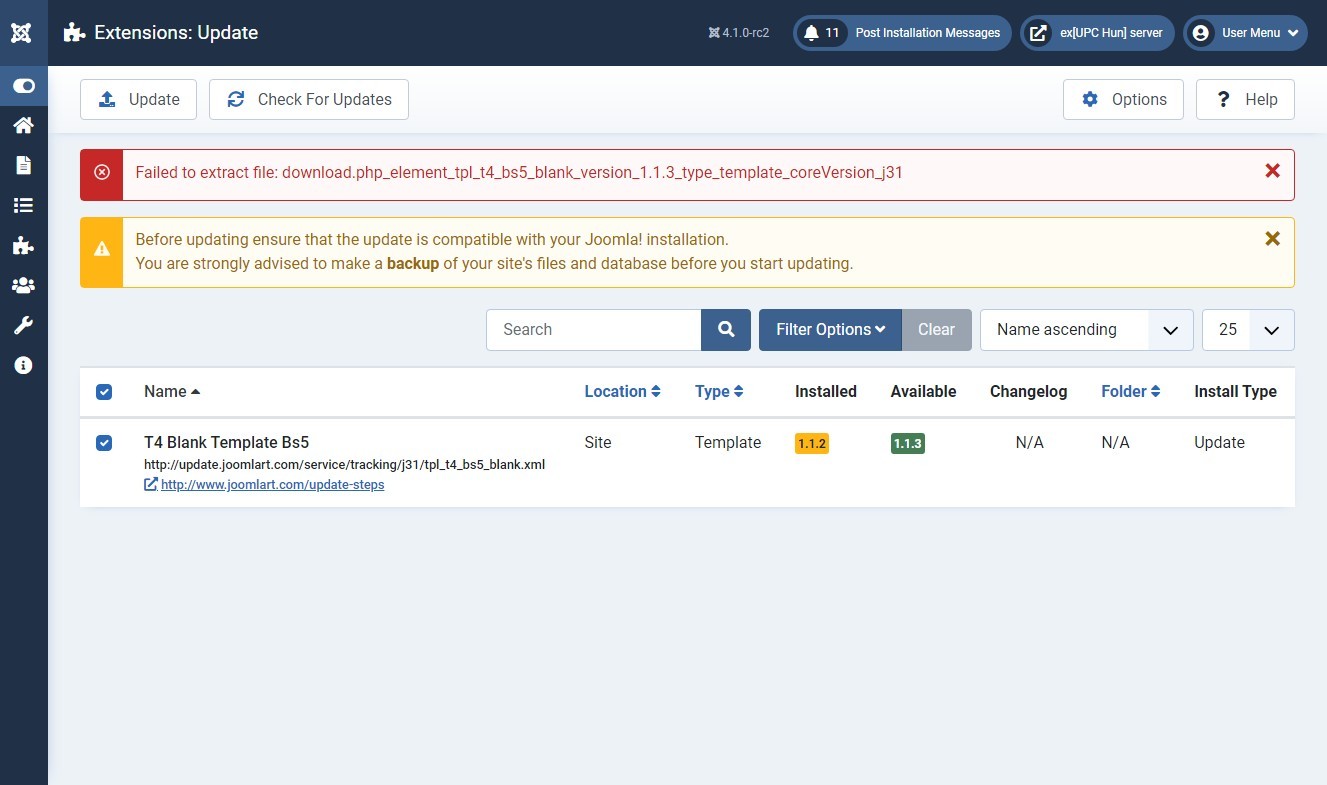This screenshot has height=785, width=1327.
Task: Visit the ex[UPC Hun] server site link
Action: (x=1097, y=33)
